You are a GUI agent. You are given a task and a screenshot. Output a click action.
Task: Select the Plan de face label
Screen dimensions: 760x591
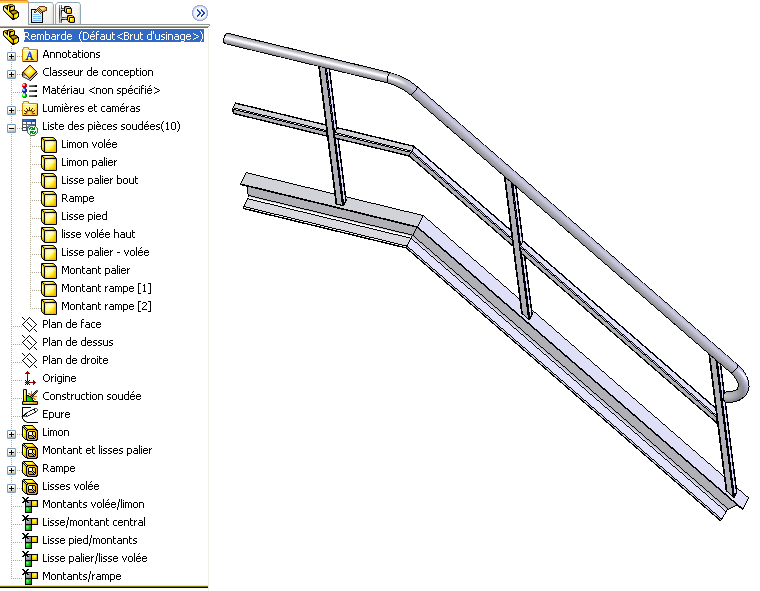click(72, 324)
